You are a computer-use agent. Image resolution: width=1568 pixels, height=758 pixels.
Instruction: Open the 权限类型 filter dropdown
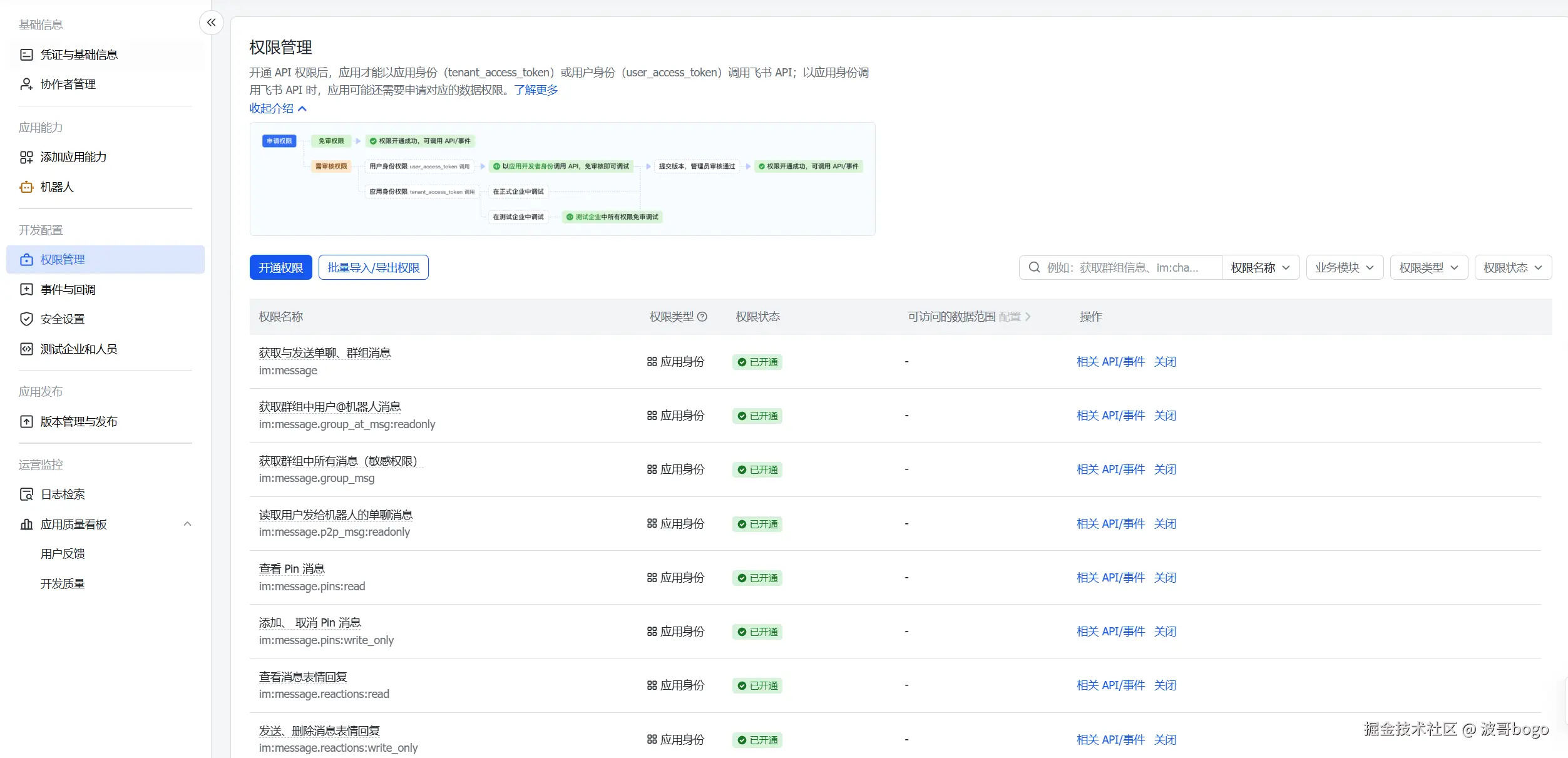coord(1429,268)
